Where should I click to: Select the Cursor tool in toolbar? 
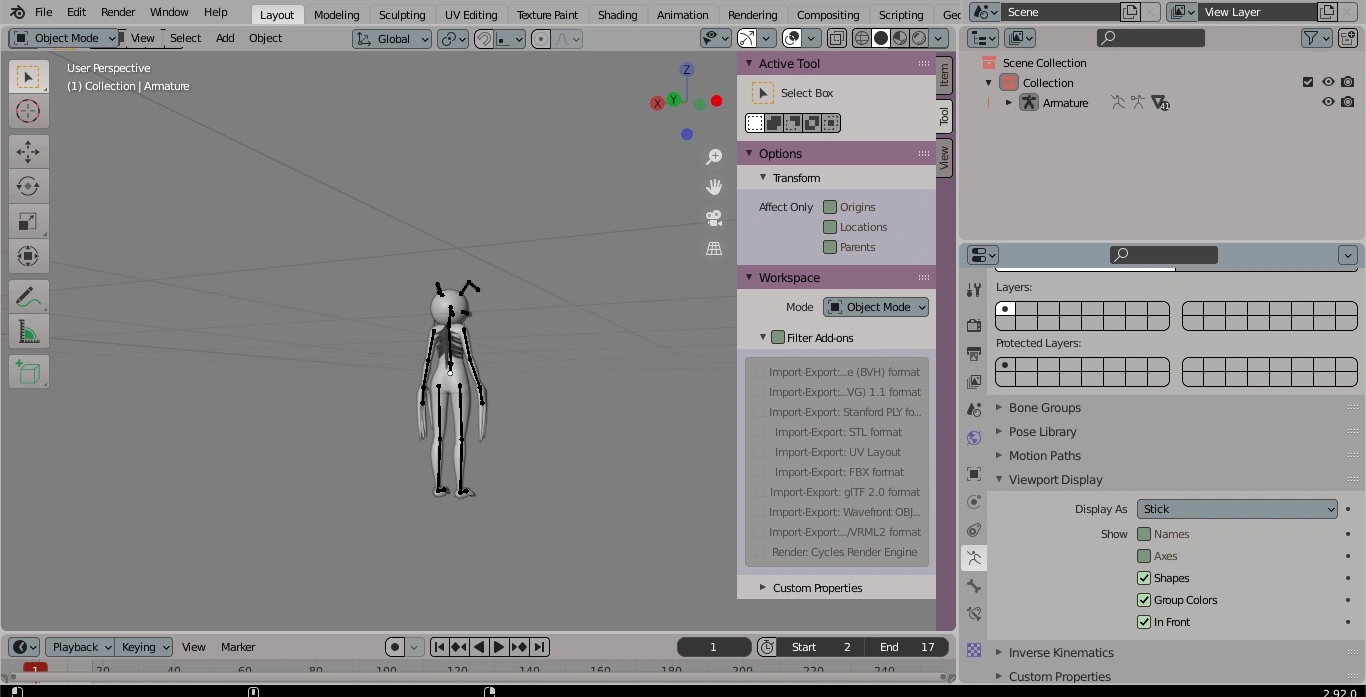(x=28, y=112)
